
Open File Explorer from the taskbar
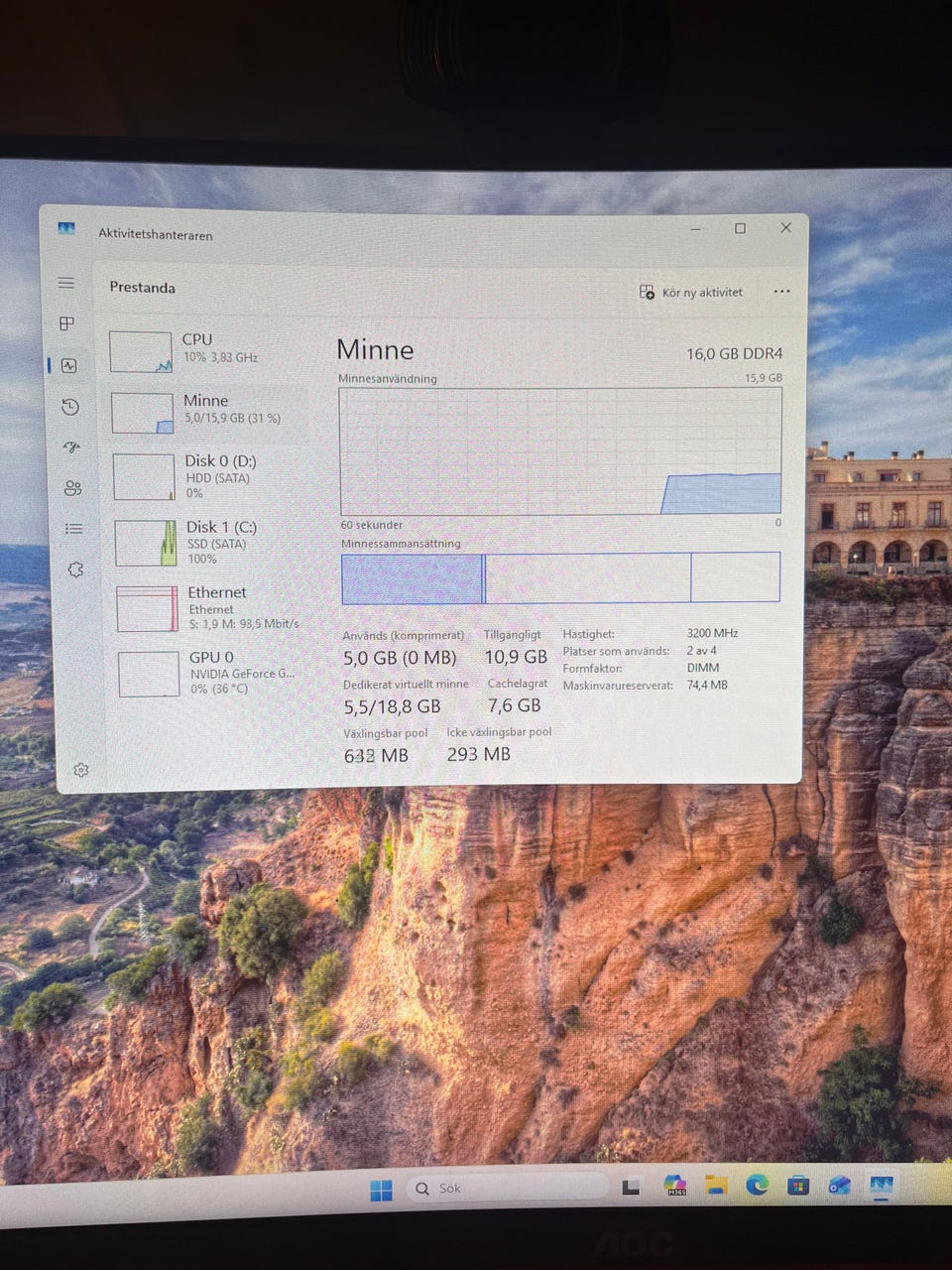point(716,1185)
